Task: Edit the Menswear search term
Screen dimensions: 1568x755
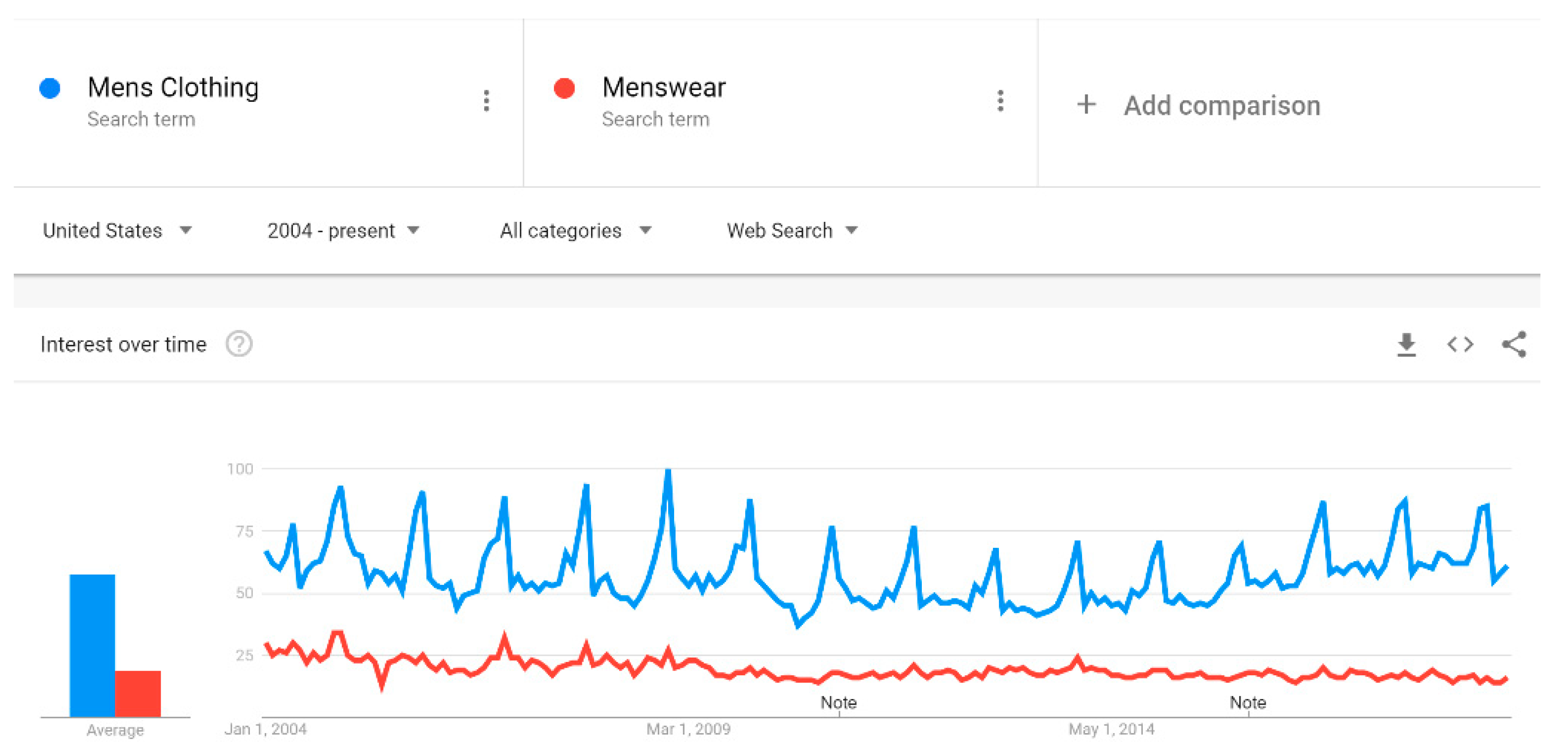Action: 663,88
